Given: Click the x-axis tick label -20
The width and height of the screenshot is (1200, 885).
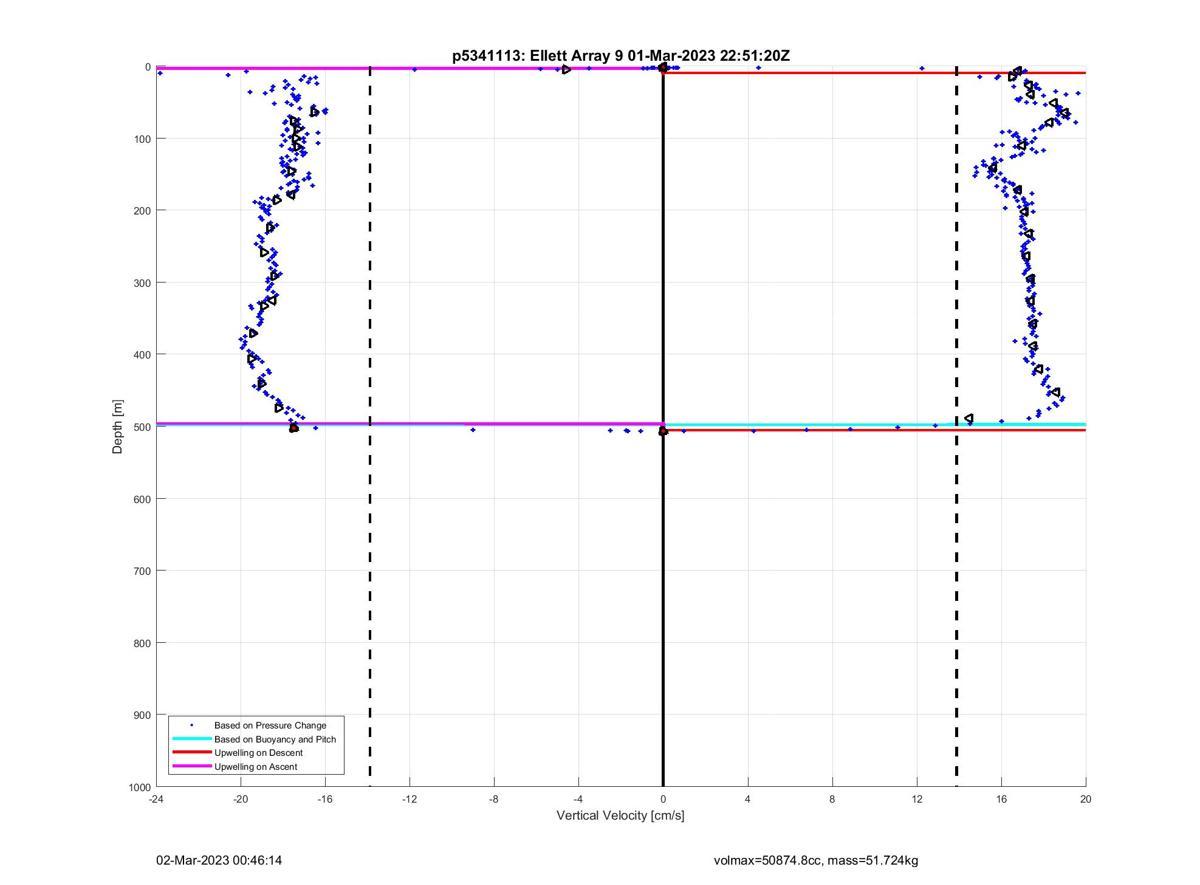Looking at the screenshot, I should [240, 799].
